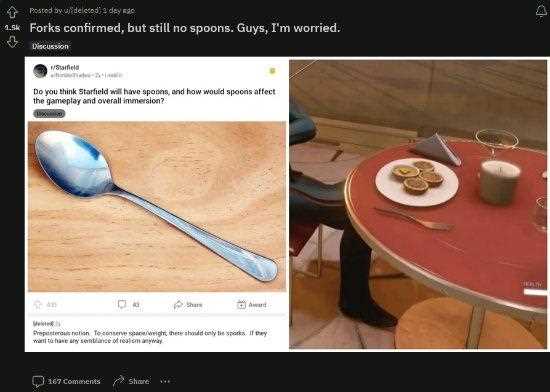The image size is (550, 392).
Task: Open the 167 Comments section
Action: (66, 381)
